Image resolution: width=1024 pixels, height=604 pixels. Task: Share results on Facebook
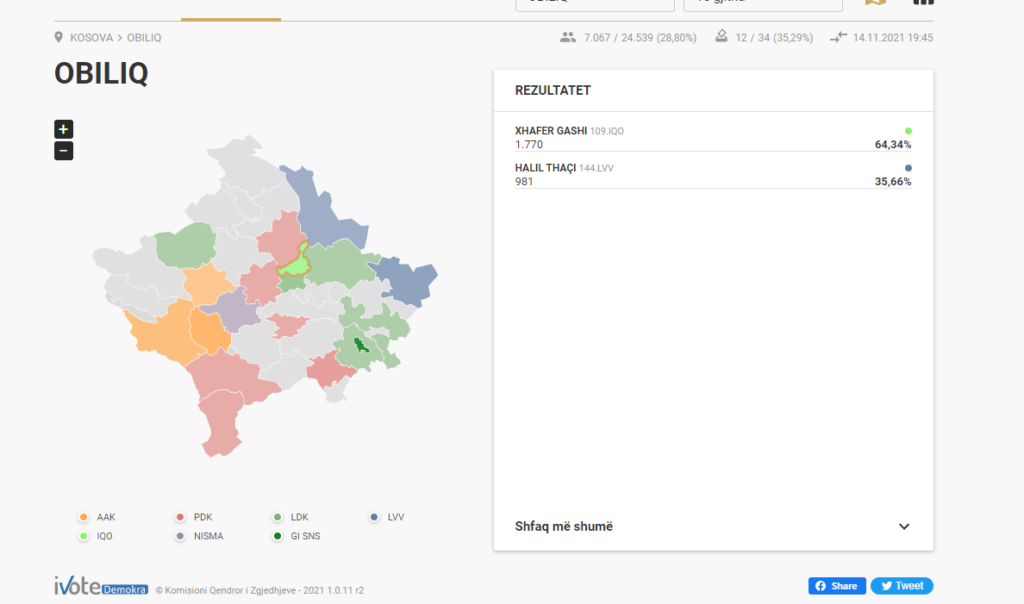pyautogui.click(x=836, y=586)
